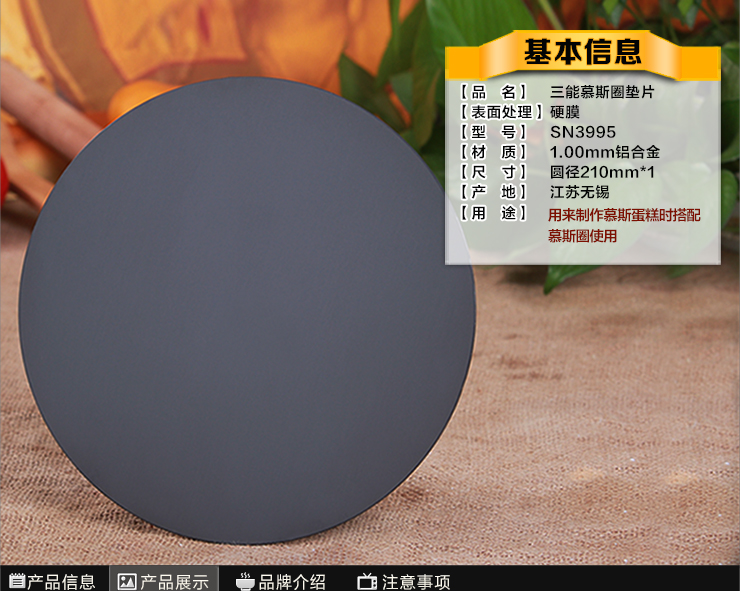Click the 【材 质】 label

(494, 152)
